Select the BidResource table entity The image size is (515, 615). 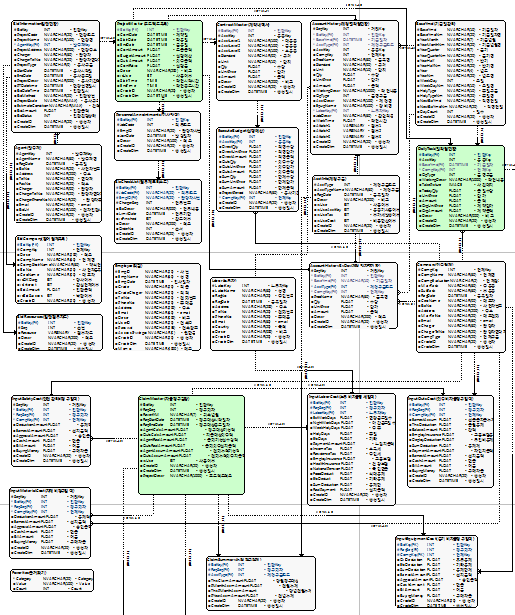click(x=60, y=332)
